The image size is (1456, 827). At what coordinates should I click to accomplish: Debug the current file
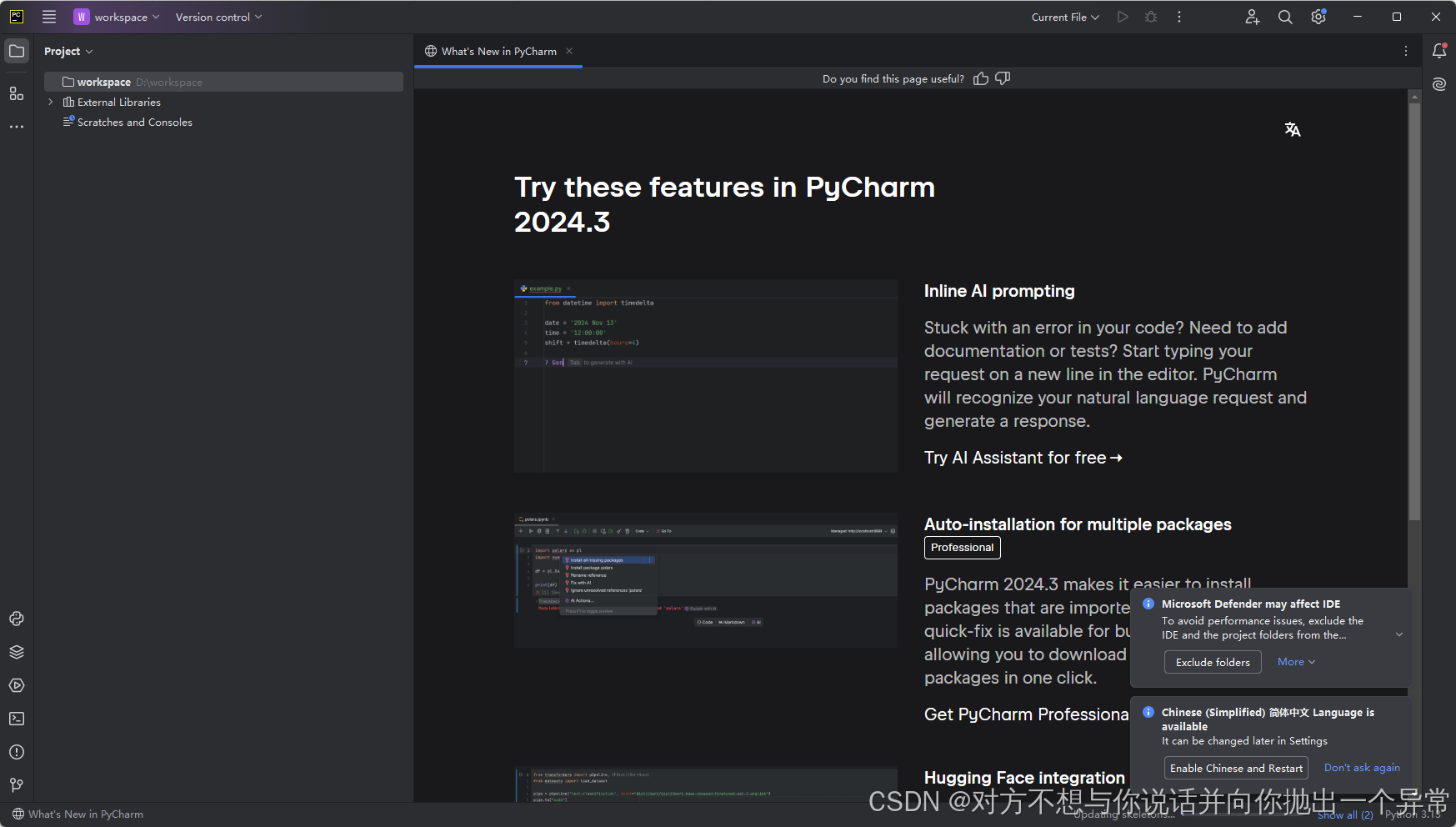point(1151,17)
